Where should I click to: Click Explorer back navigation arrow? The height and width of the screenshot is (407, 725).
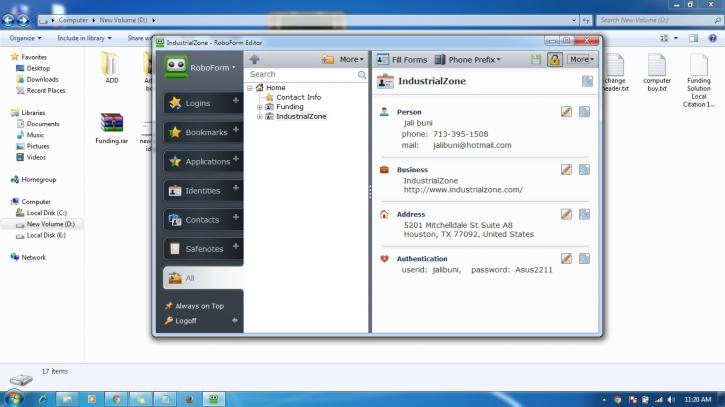click(x=8, y=20)
